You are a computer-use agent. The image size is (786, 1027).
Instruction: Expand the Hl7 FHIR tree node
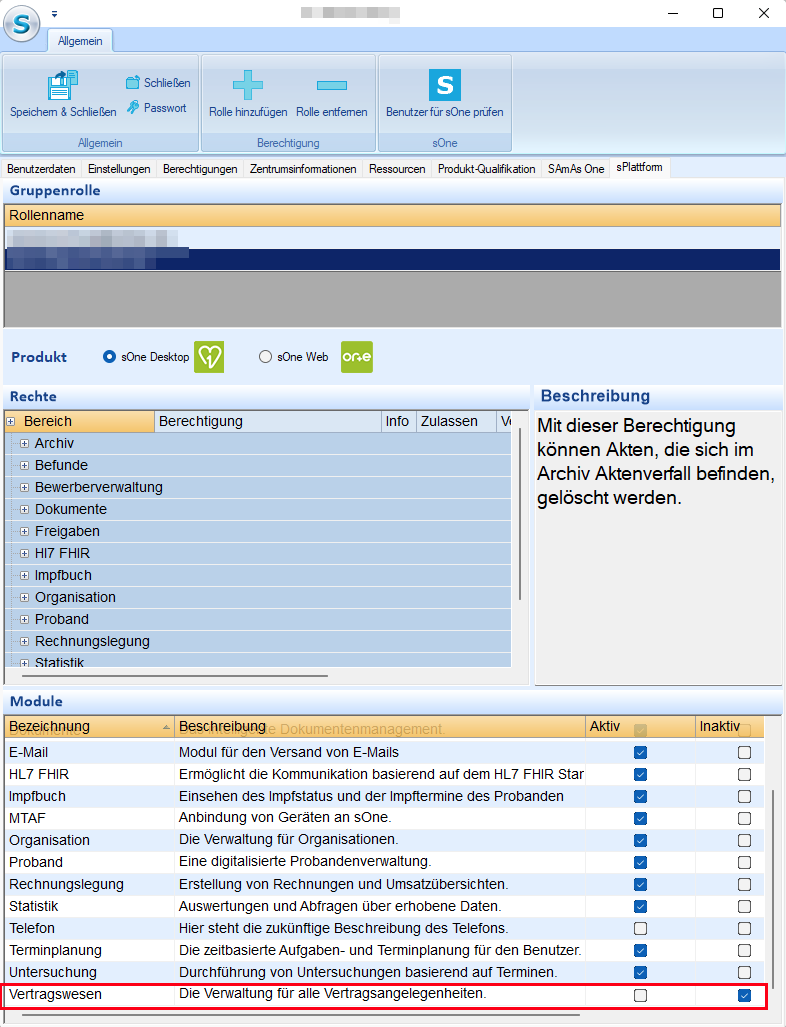(24, 553)
